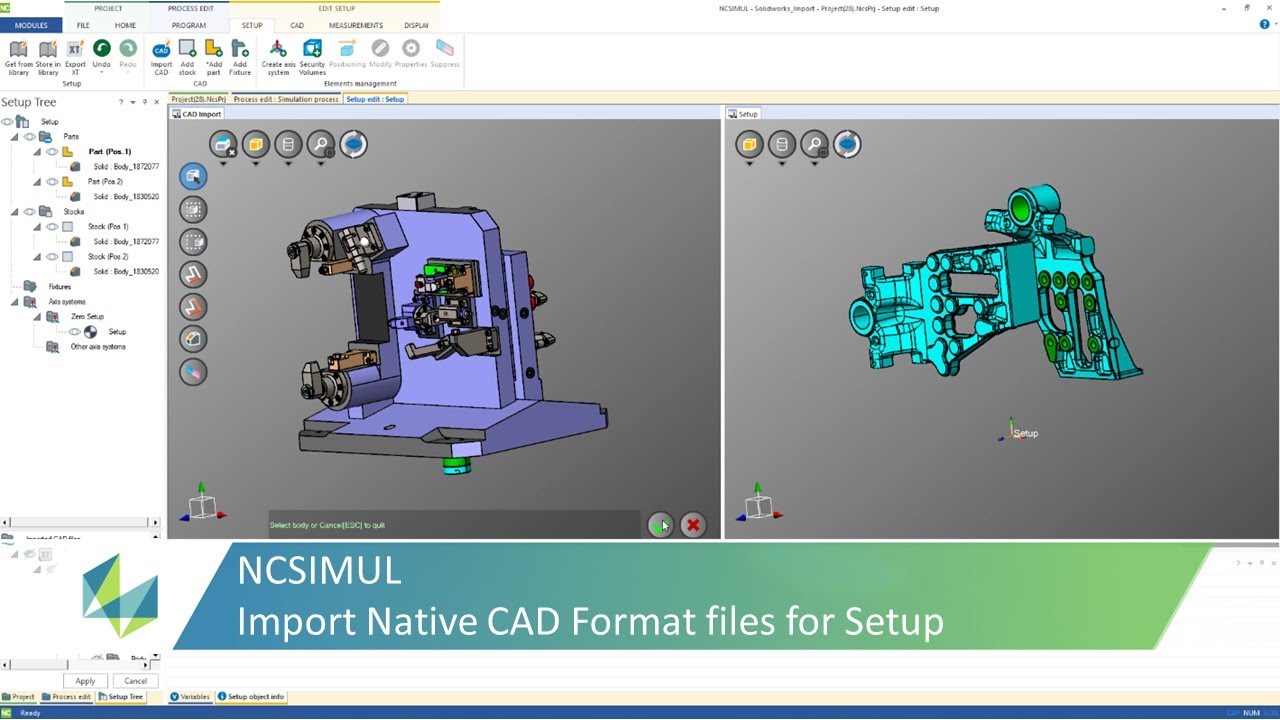
Task: Toggle visibility of Part (Pos.1)
Action: point(52,152)
